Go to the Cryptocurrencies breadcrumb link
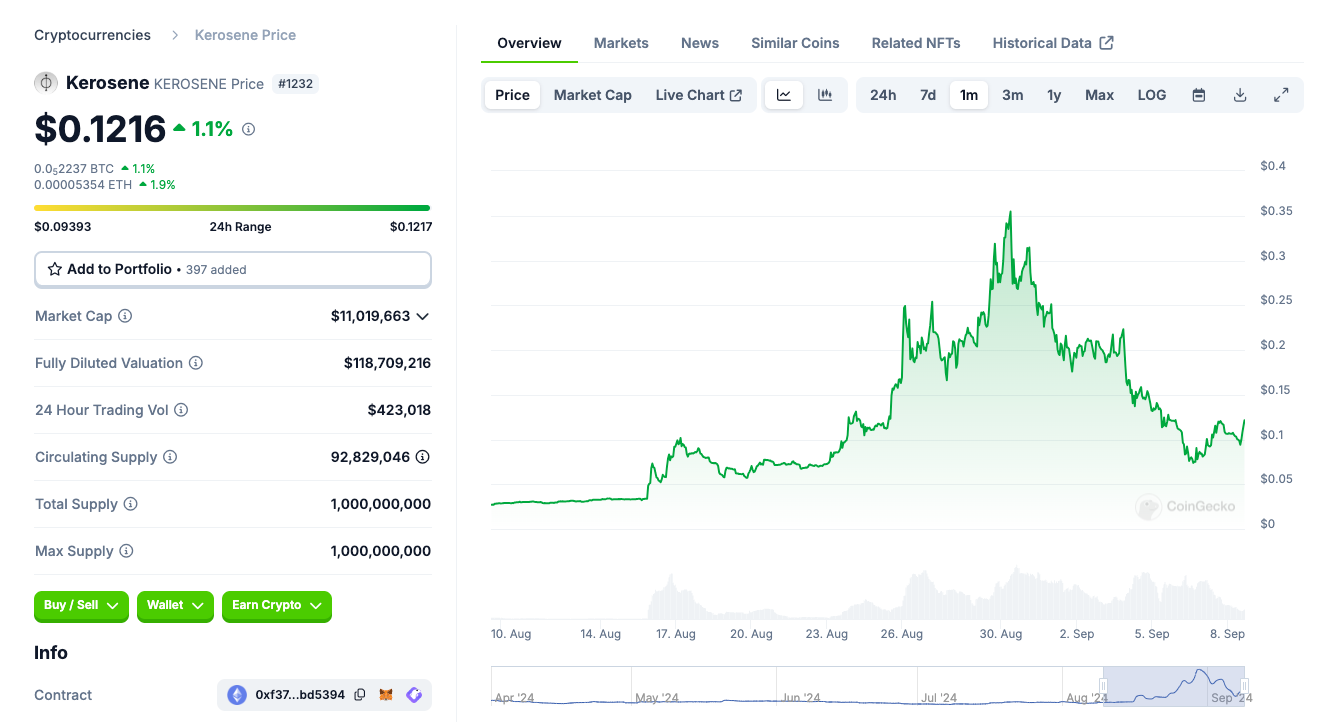 (92, 35)
